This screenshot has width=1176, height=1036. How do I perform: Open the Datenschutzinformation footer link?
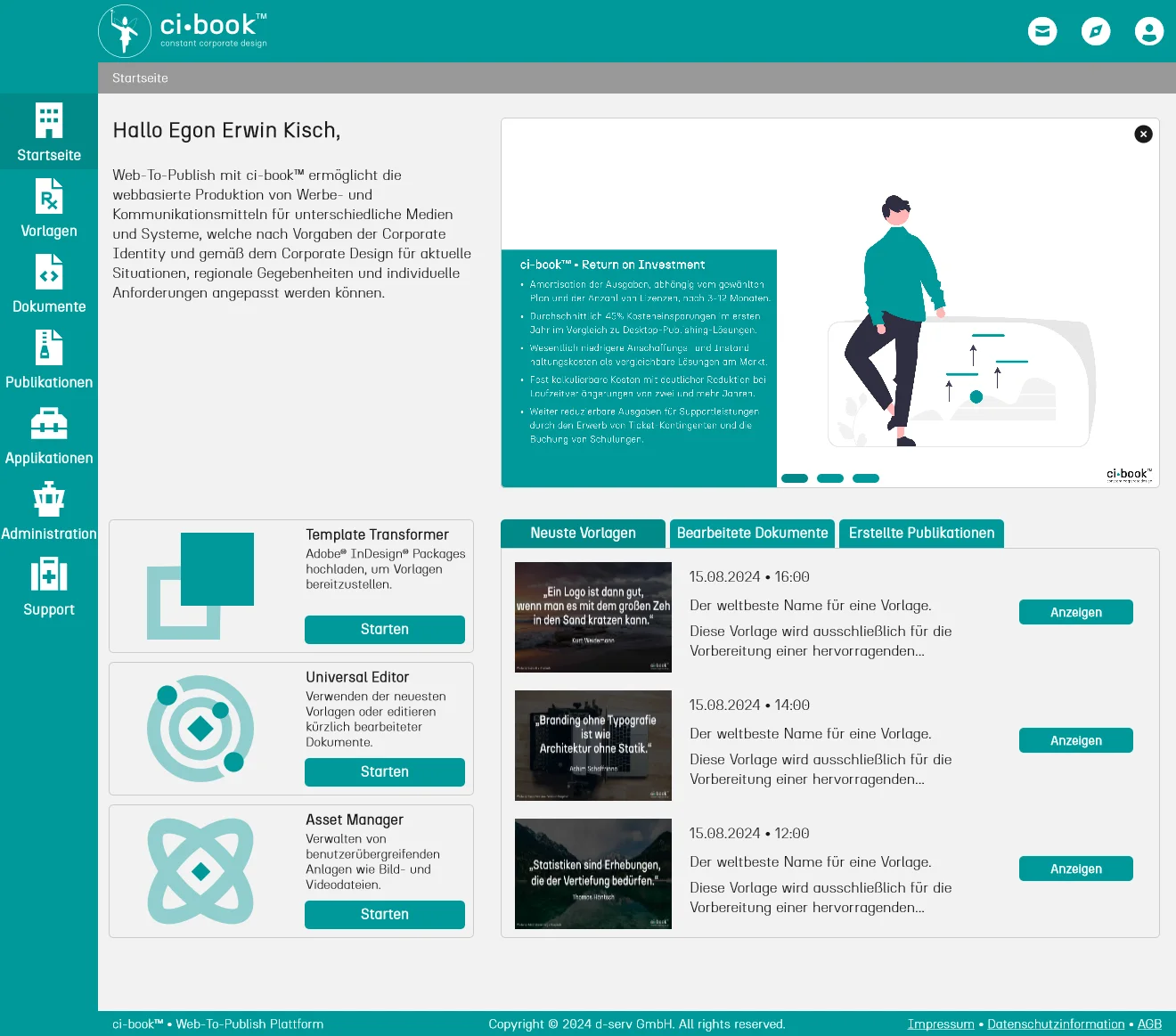point(1056,1024)
